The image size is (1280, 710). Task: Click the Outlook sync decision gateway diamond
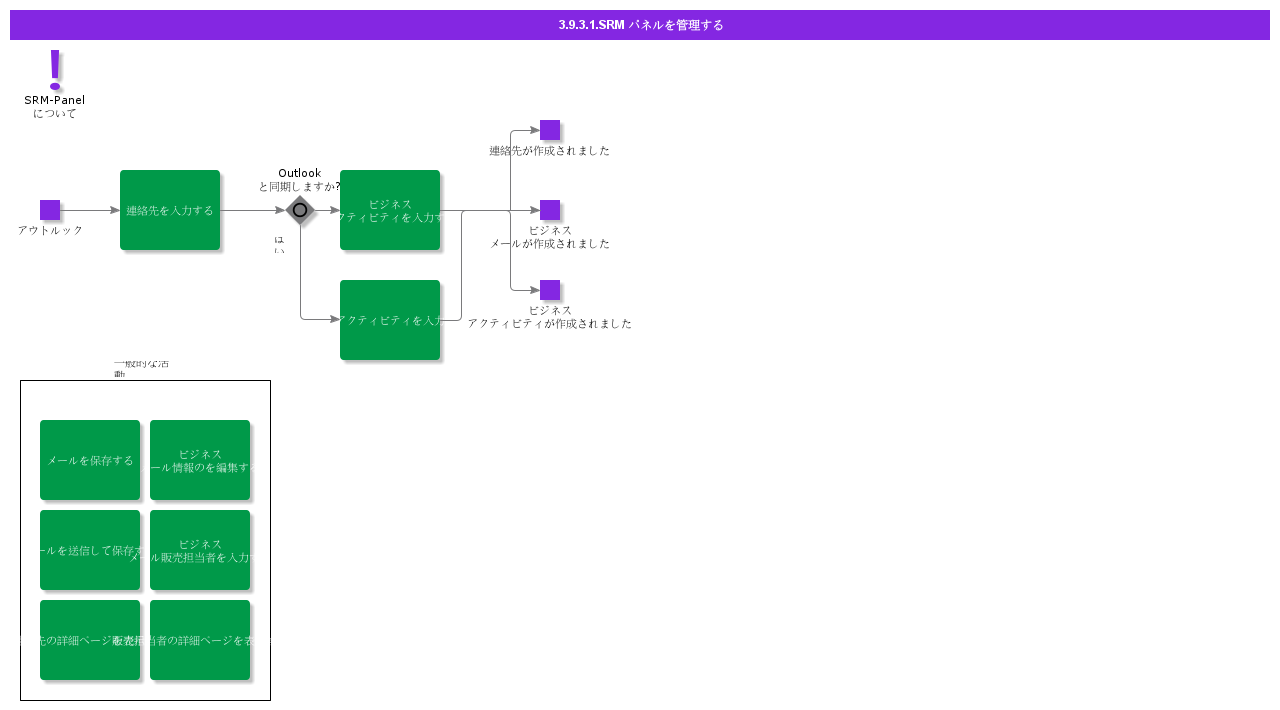pos(300,210)
